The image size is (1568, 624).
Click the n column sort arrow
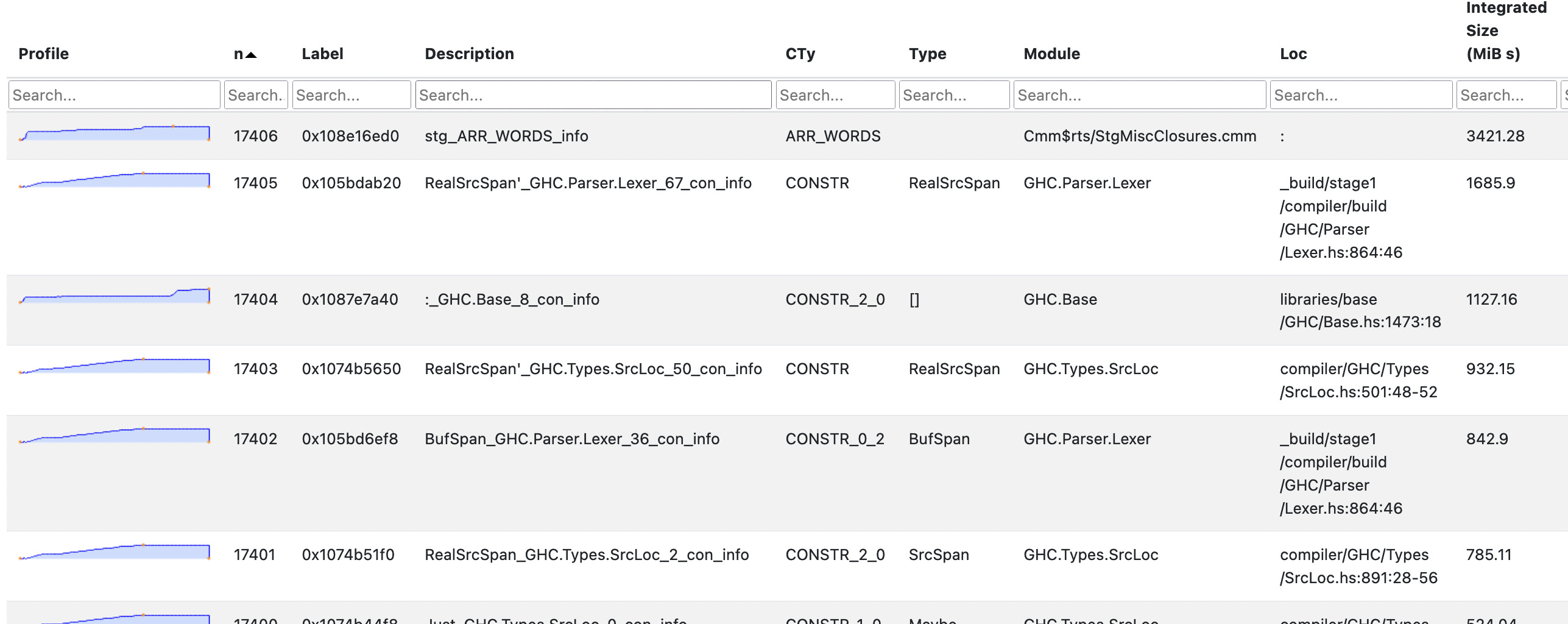[250, 54]
